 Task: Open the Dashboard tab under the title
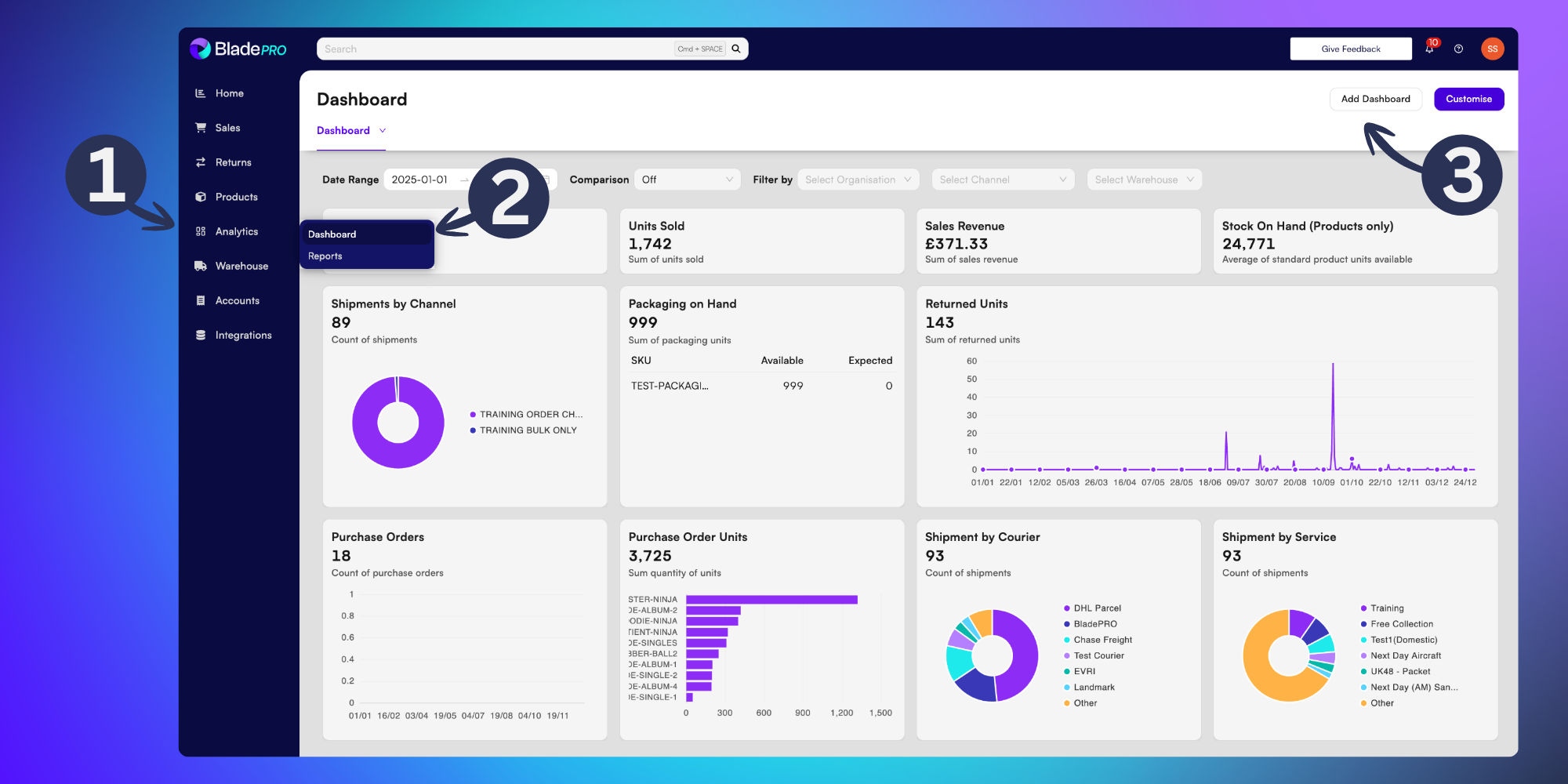click(x=351, y=131)
